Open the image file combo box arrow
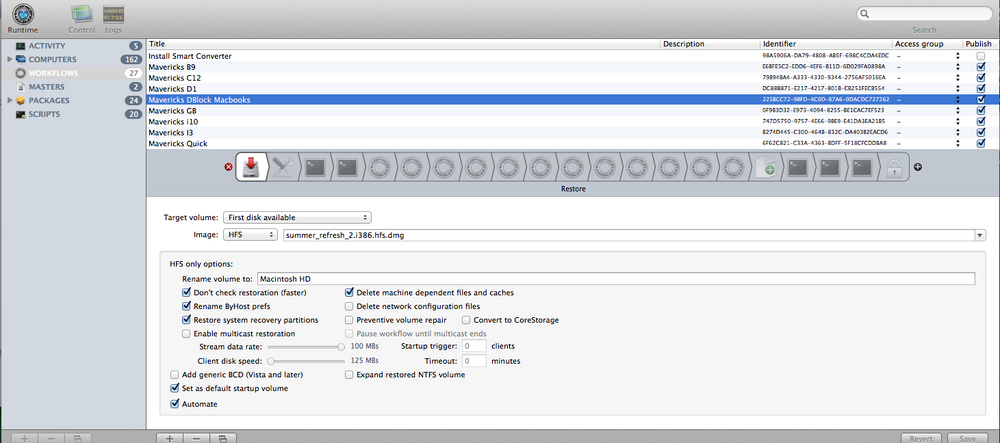This screenshot has height=443, width=1000. click(980, 235)
